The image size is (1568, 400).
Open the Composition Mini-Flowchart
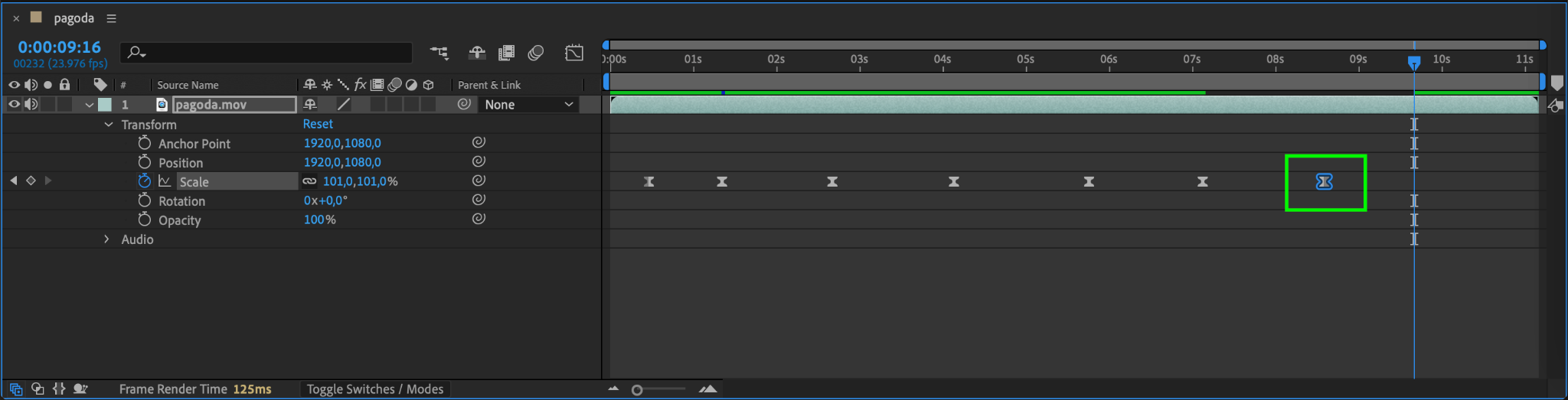tap(439, 53)
